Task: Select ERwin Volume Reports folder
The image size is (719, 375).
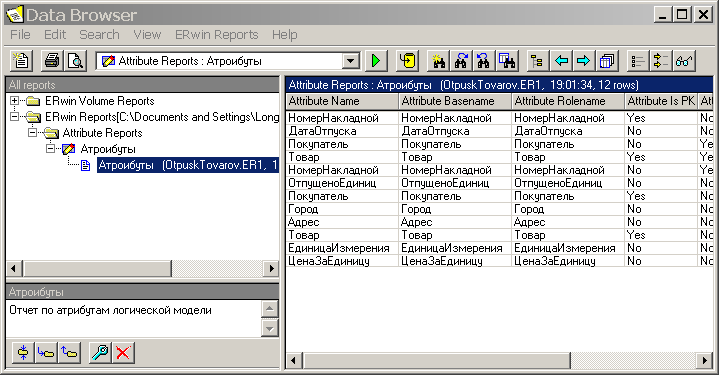Action: pyautogui.click(x=100, y=101)
